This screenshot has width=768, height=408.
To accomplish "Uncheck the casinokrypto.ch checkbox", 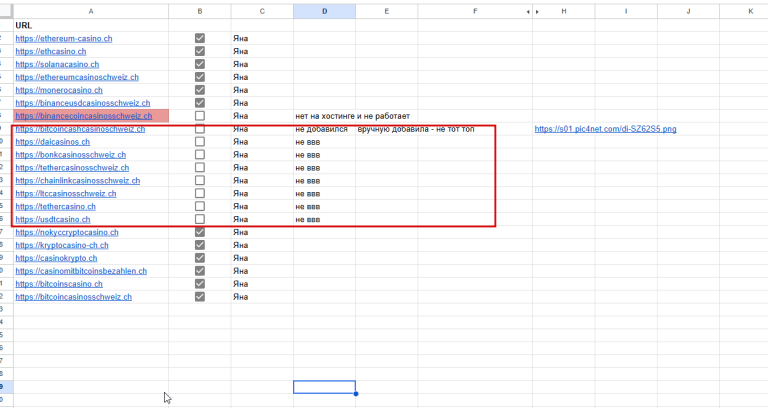I will pos(200,258).
